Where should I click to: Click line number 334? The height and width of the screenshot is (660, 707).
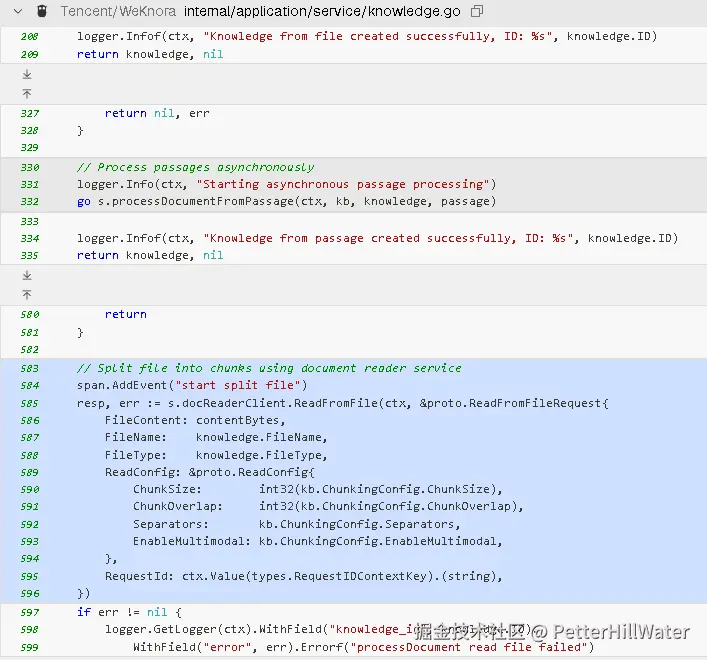pos(29,238)
